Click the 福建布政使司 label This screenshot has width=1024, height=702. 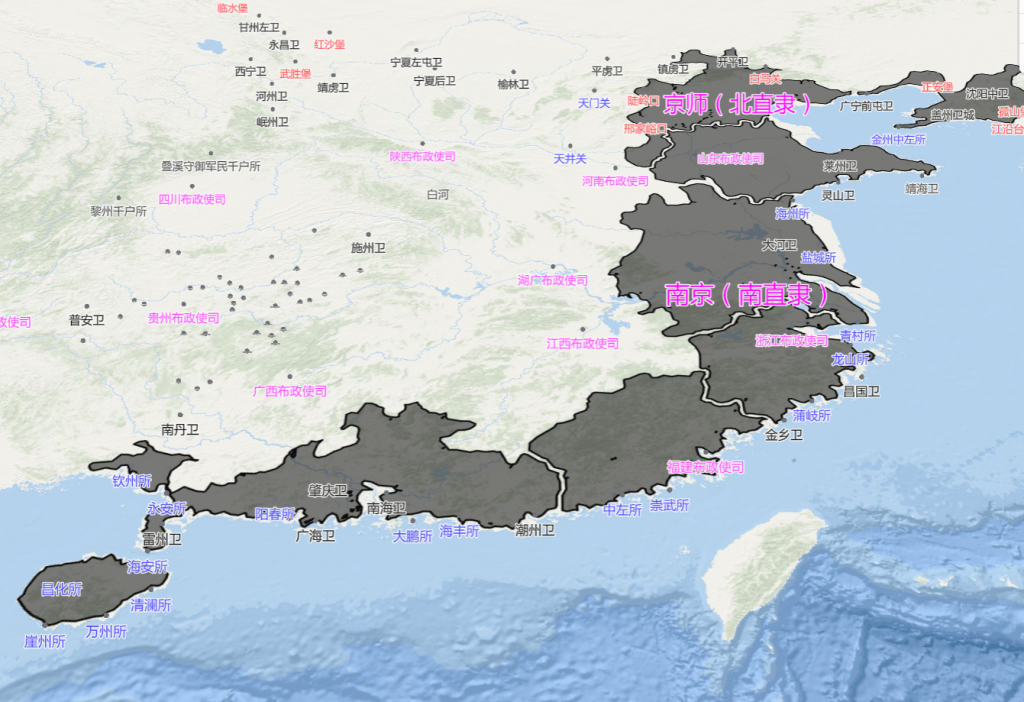pos(705,467)
